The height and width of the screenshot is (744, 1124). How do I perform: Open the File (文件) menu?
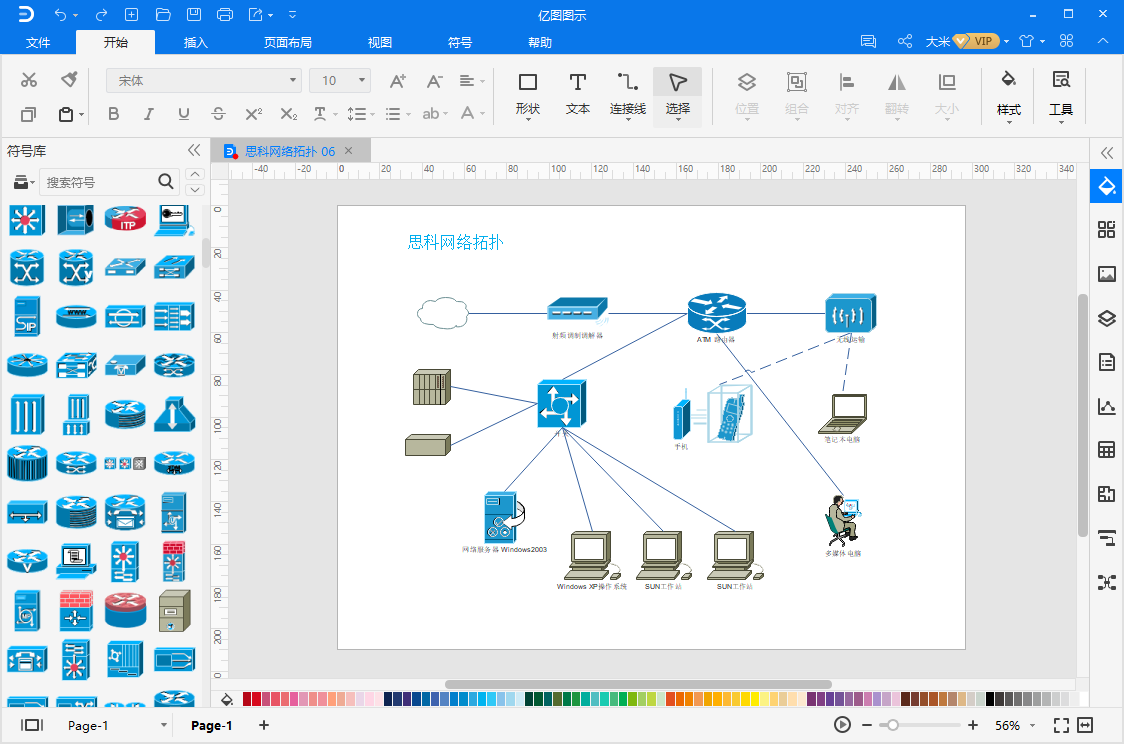pos(38,42)
